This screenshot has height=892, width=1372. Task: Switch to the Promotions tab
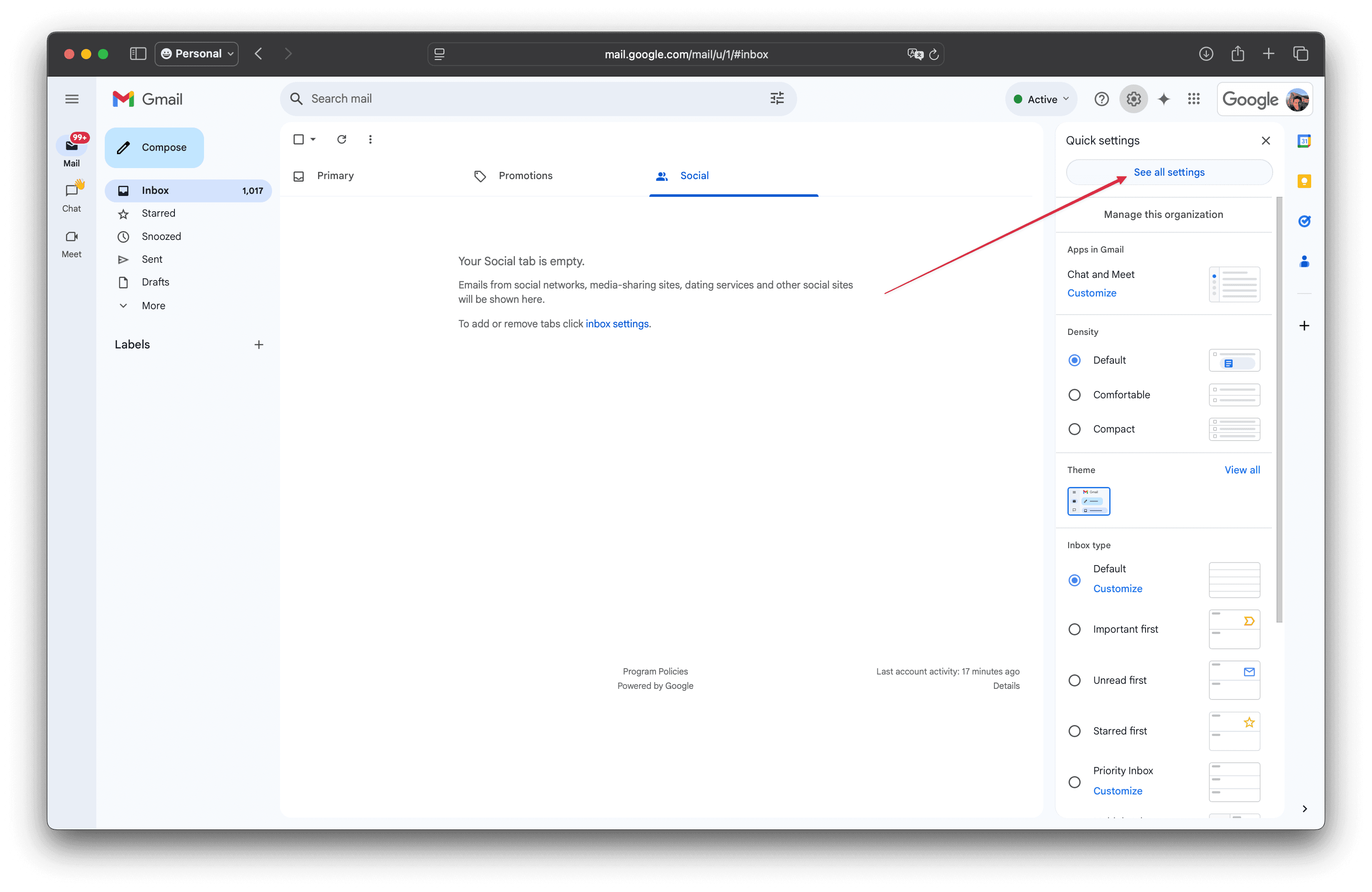pos(525,175)
